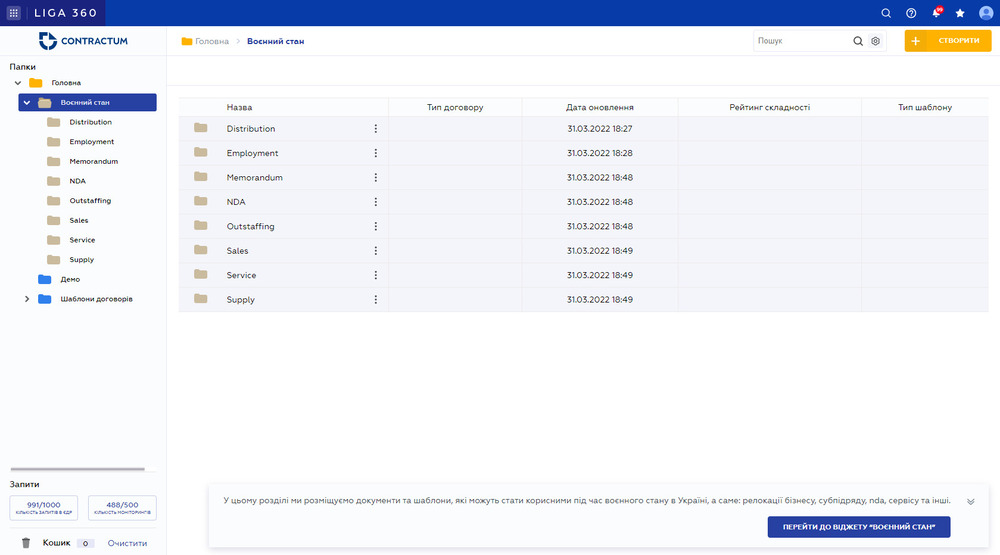Screen dimensions: 1000x555
Task: Open the Supply row three-dot menu
Action: coord(376,299)
